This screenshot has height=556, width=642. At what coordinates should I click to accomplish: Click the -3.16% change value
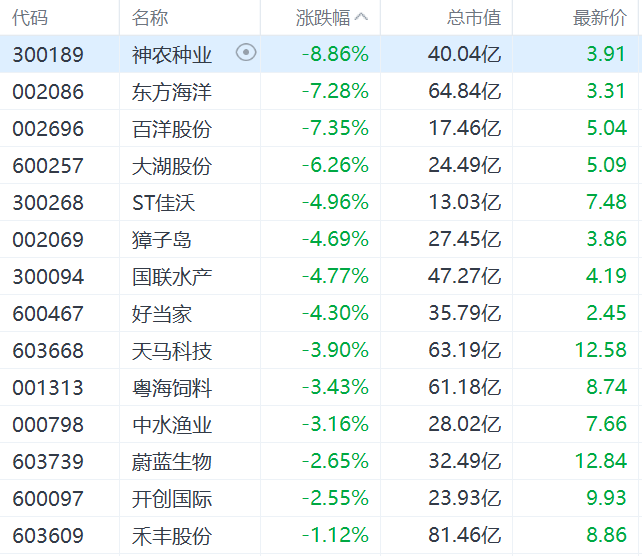pyautogui.click(x=335, y=424)
